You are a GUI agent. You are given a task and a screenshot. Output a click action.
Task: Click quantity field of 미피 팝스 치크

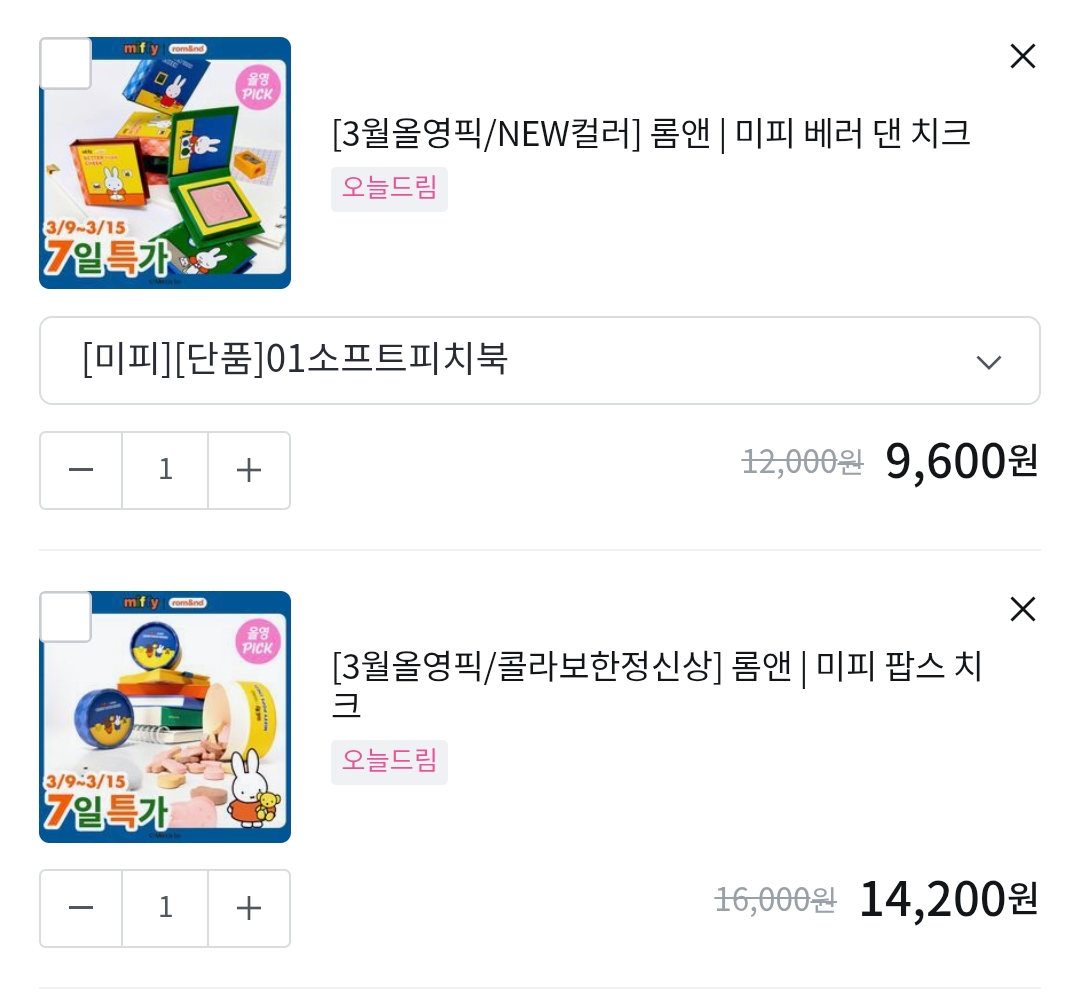pyautogui.click(x=165, y=908)
